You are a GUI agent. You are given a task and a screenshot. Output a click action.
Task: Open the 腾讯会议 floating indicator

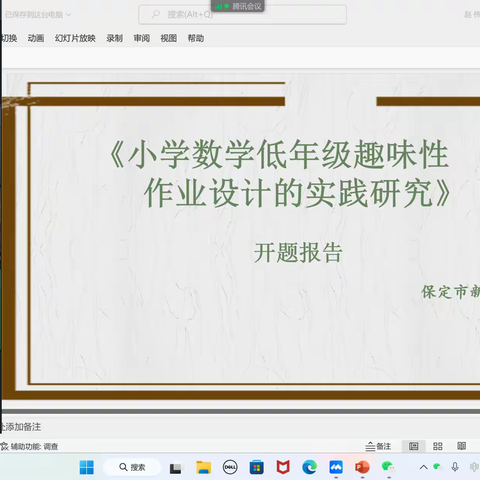click(x=238, y=6)
